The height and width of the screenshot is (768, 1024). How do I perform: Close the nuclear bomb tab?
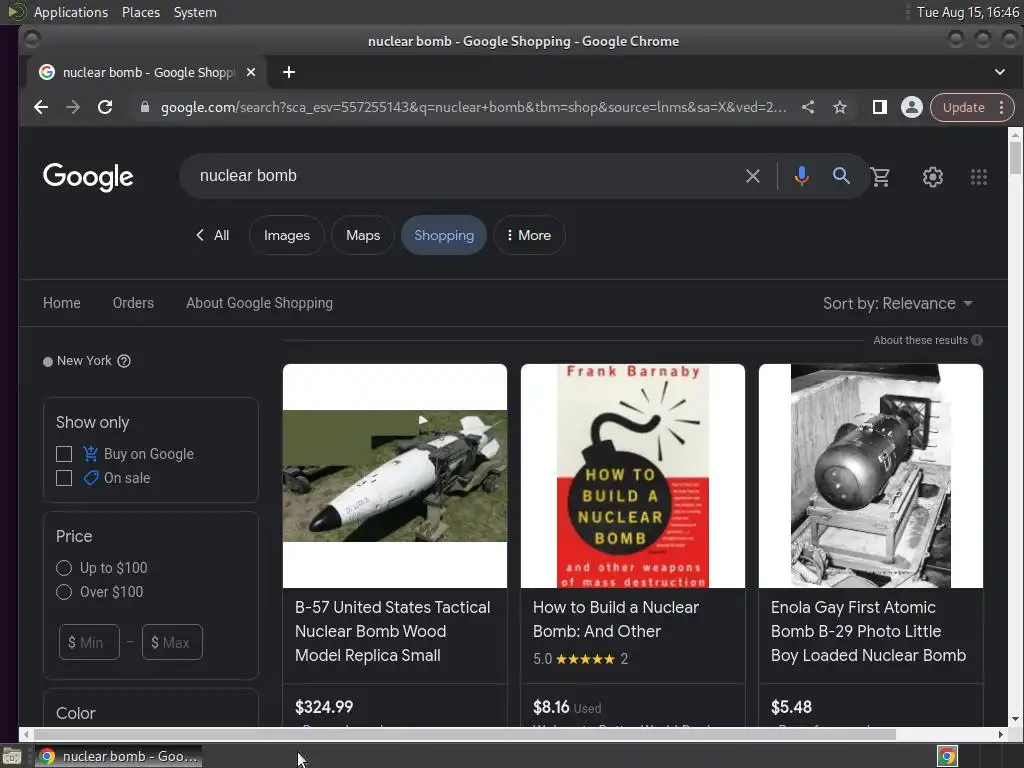coord(251,72)
